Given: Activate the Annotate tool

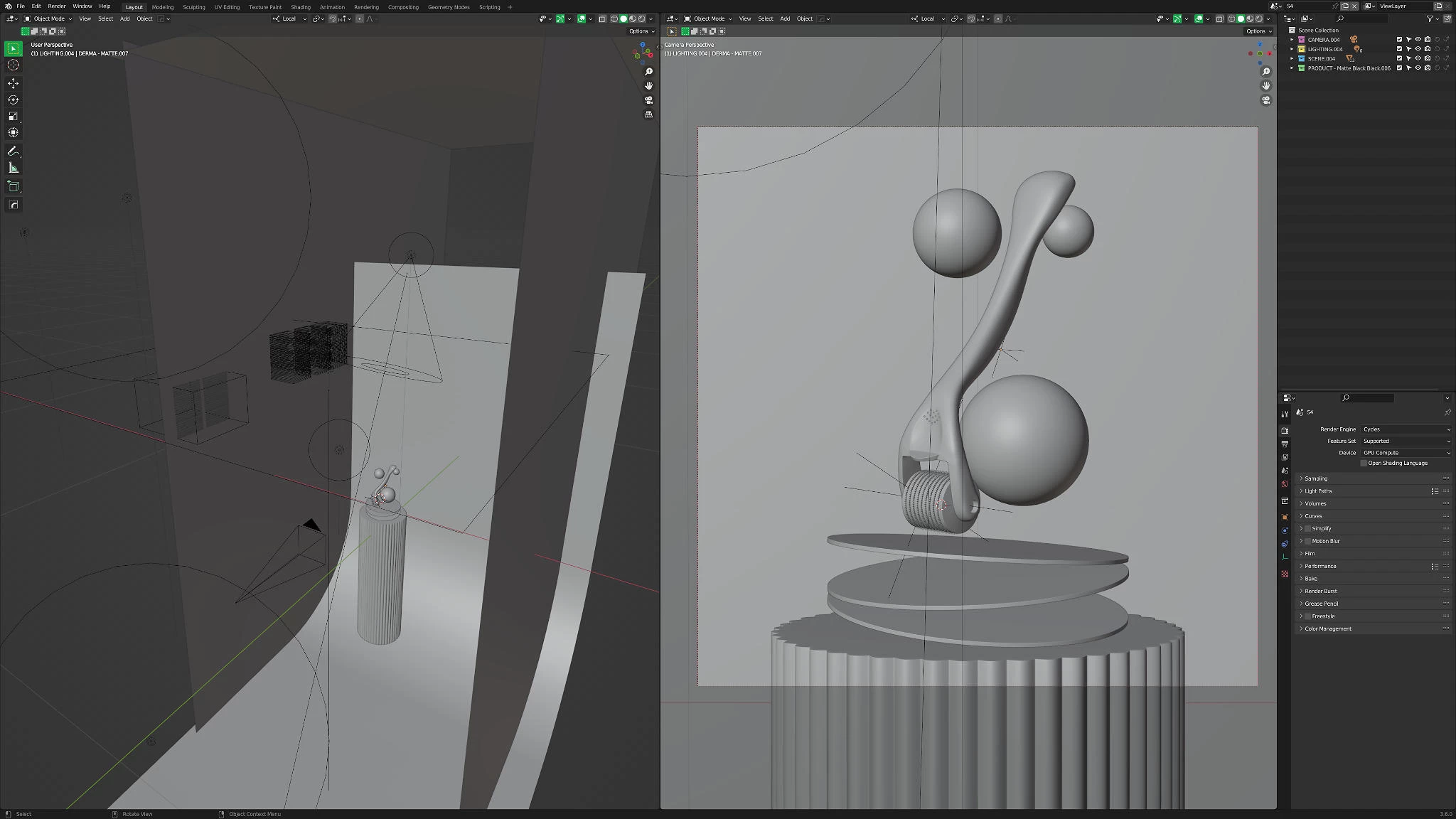Looking at the screenshot, I should coord(14,151).
